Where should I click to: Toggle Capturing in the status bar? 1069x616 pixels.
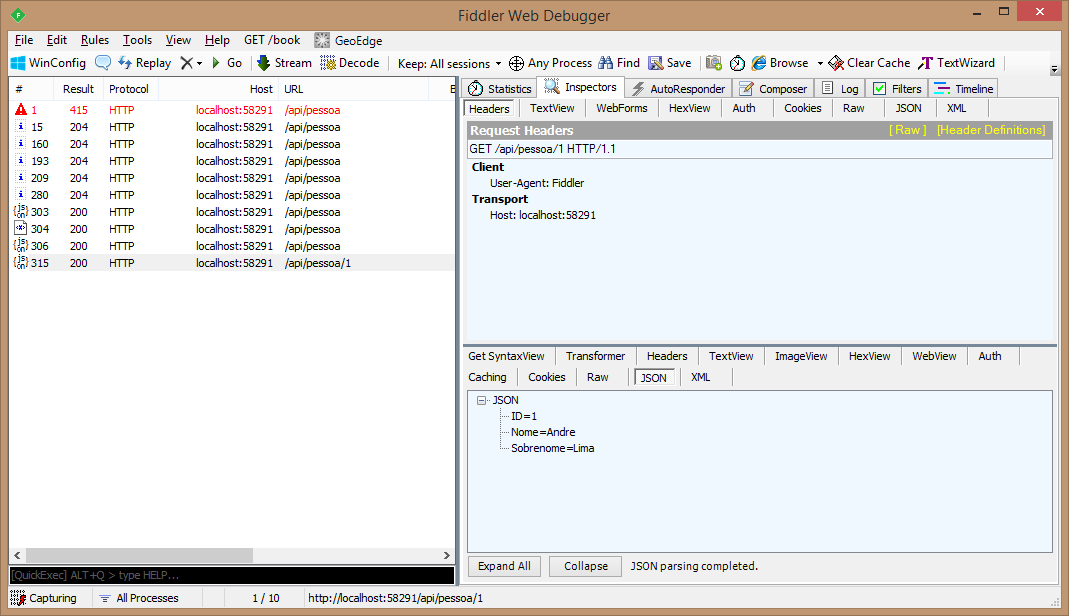click(44, 598)
